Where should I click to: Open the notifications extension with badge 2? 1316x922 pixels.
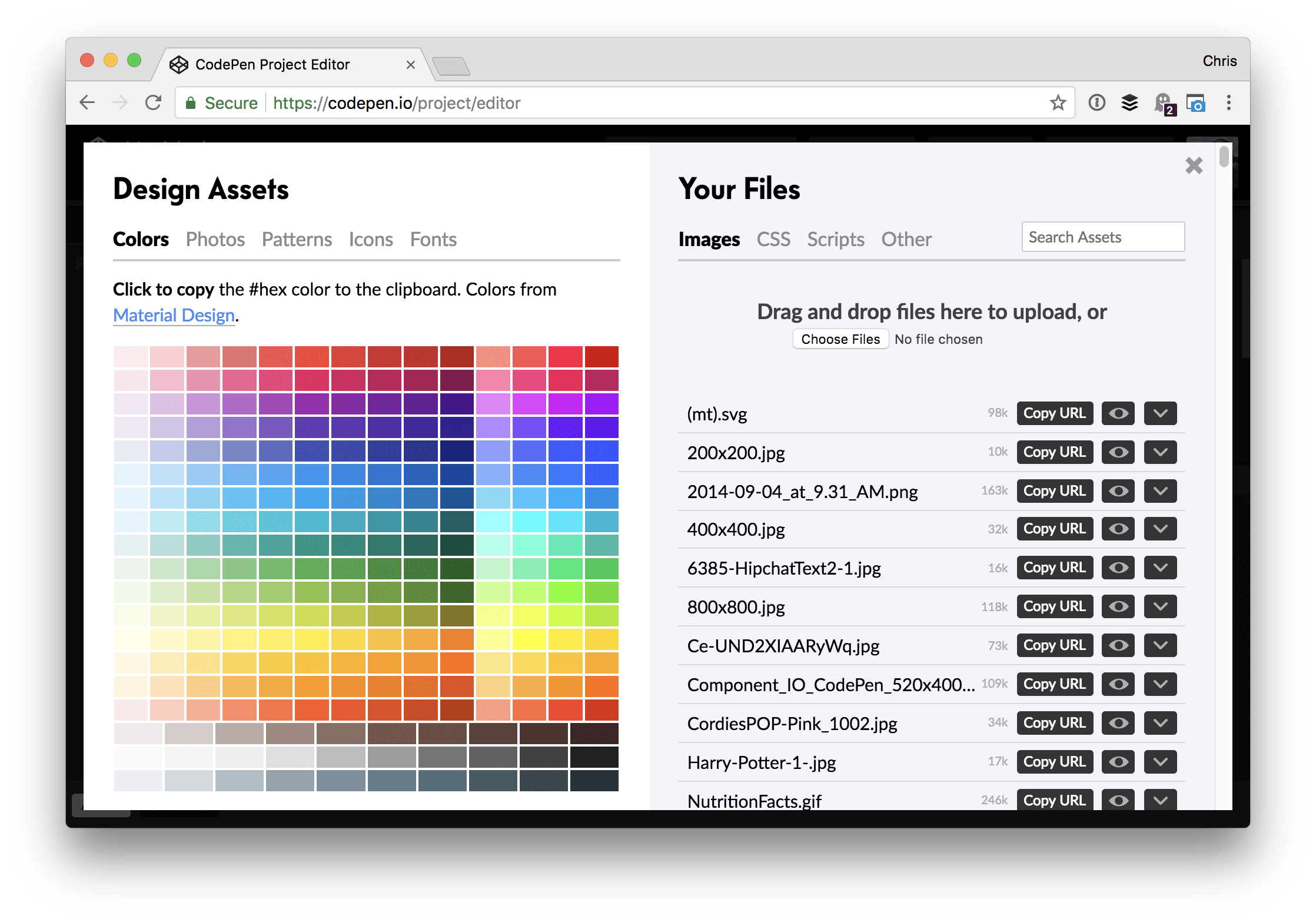point(1164,102)
